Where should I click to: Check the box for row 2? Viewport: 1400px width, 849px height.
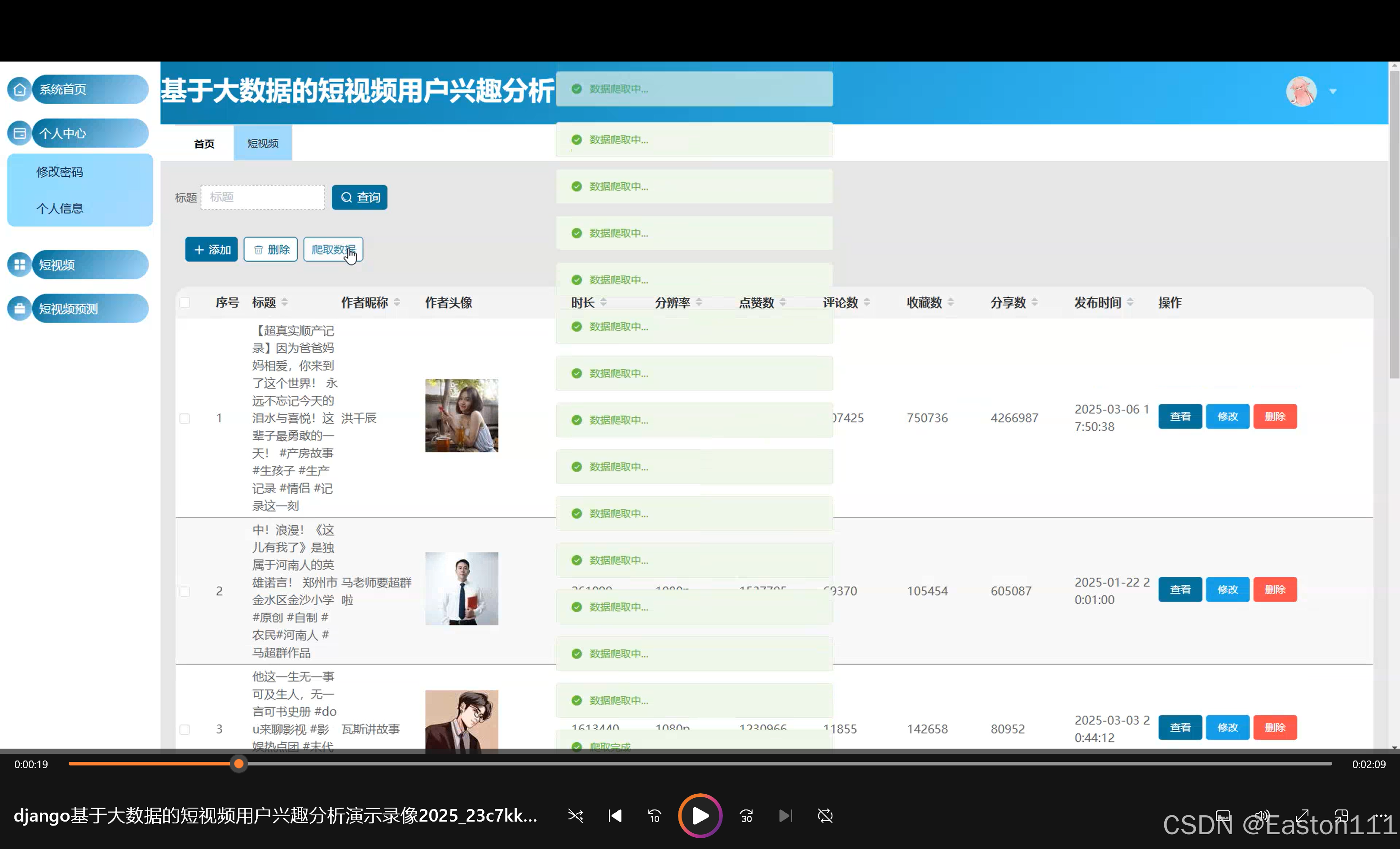click(185, 592)
